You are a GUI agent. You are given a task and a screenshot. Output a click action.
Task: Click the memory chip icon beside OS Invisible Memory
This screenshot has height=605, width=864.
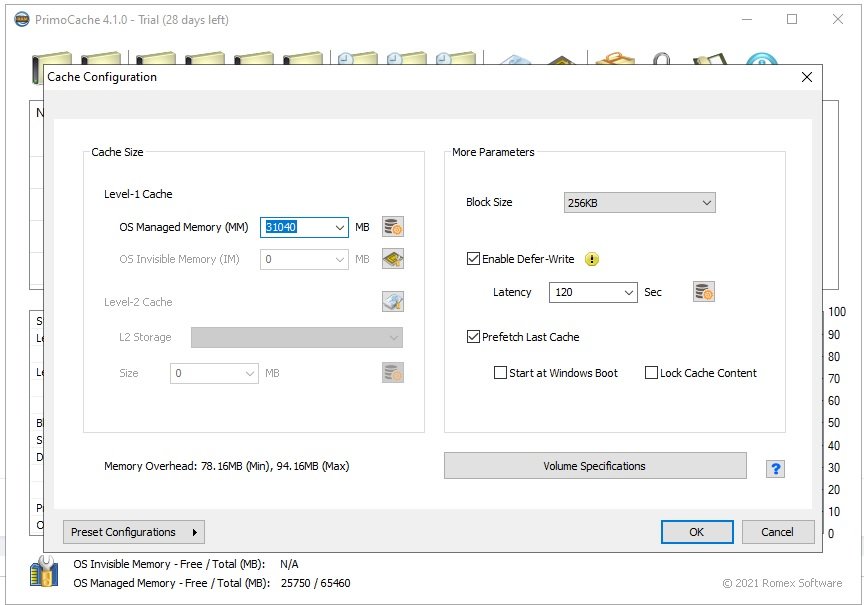(393, 259)
